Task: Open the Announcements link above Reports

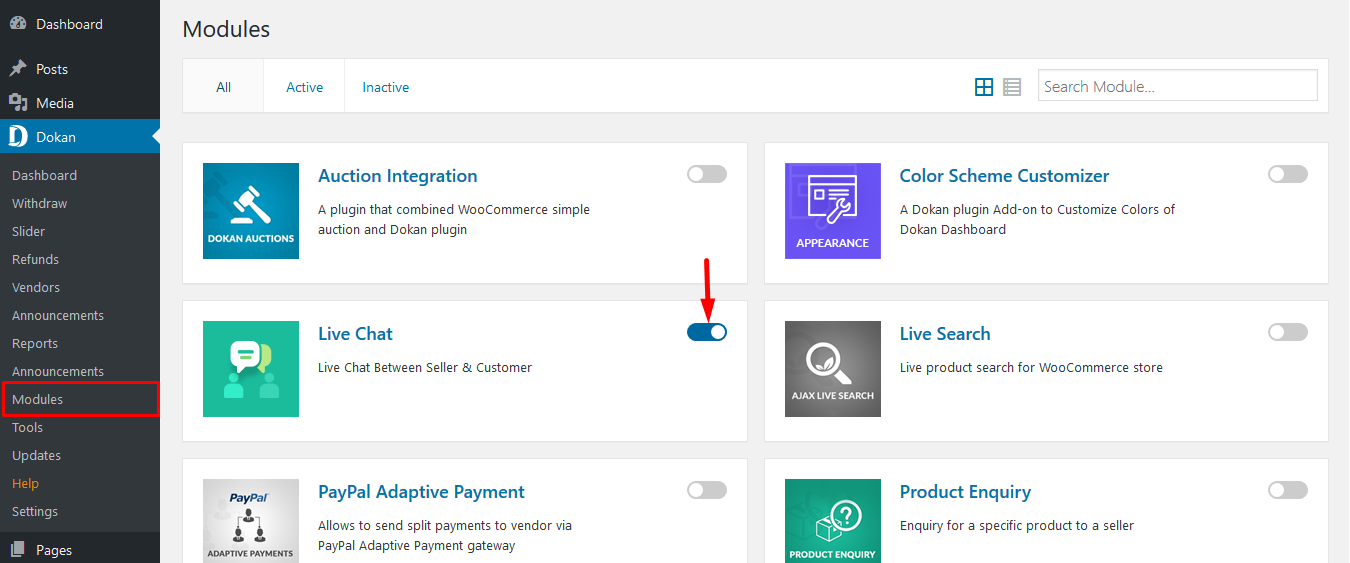Action: (58, 315)
